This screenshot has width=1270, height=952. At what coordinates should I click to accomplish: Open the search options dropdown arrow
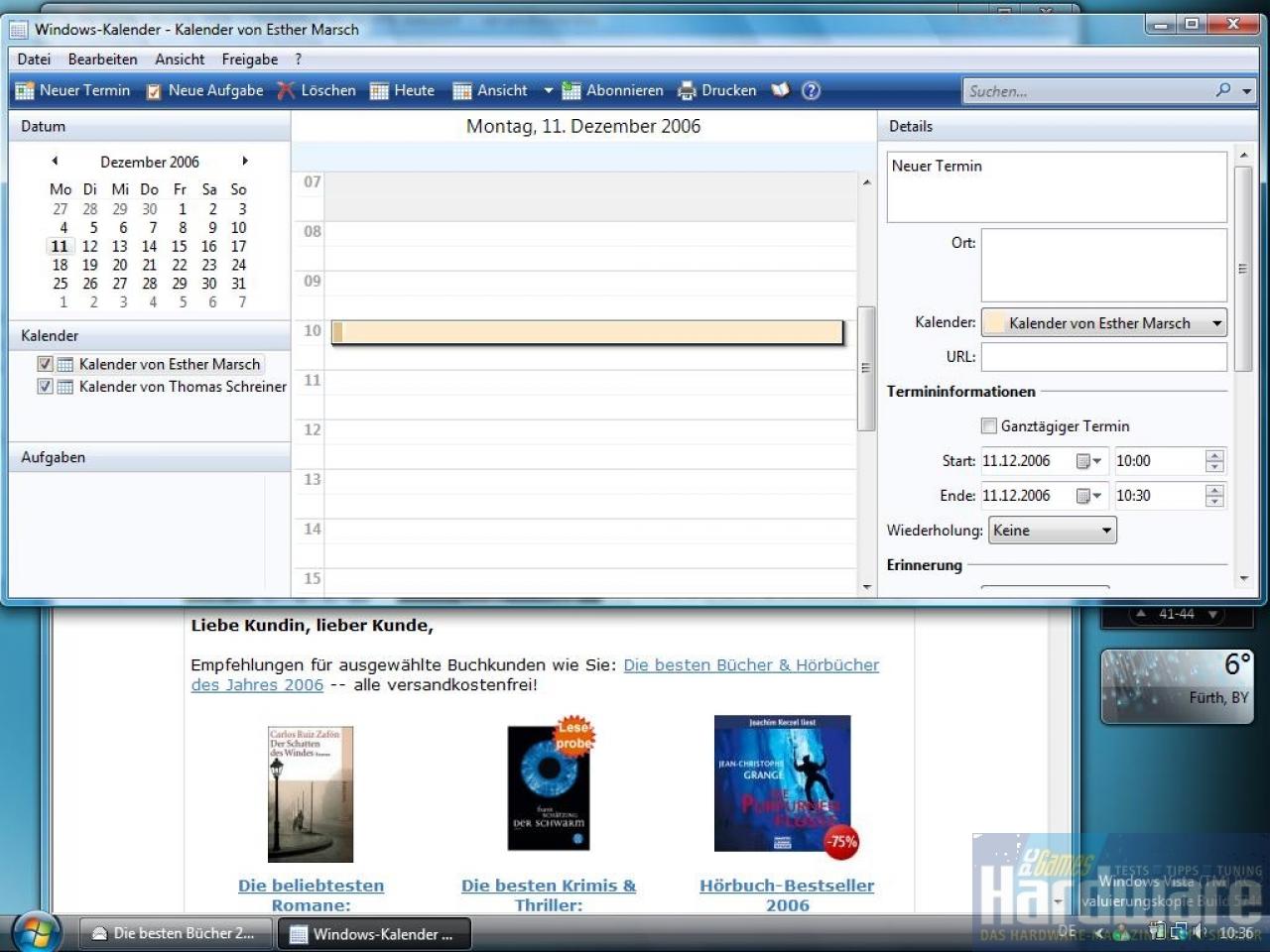point(1246,90)
